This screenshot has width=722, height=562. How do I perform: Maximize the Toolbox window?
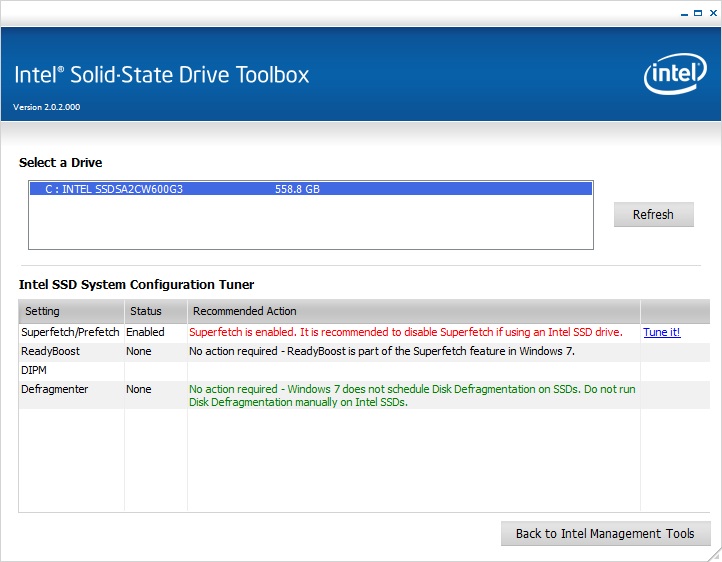(x=696, y=13)
